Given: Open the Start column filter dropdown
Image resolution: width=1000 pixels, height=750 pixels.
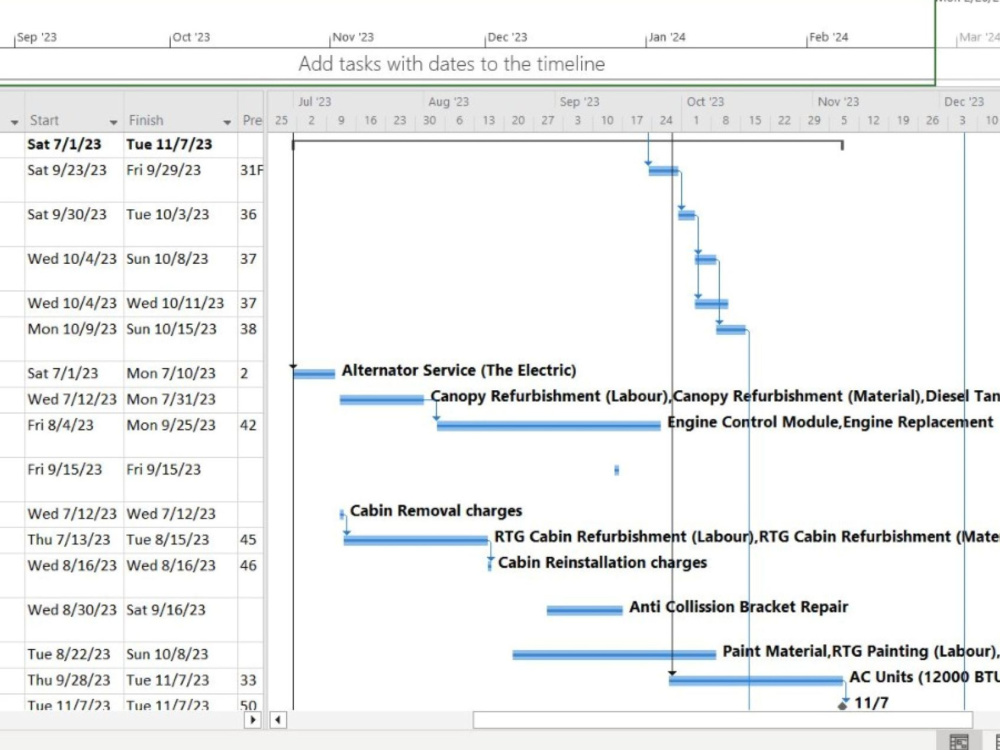Looking at the screenshot, I should 114,122.
